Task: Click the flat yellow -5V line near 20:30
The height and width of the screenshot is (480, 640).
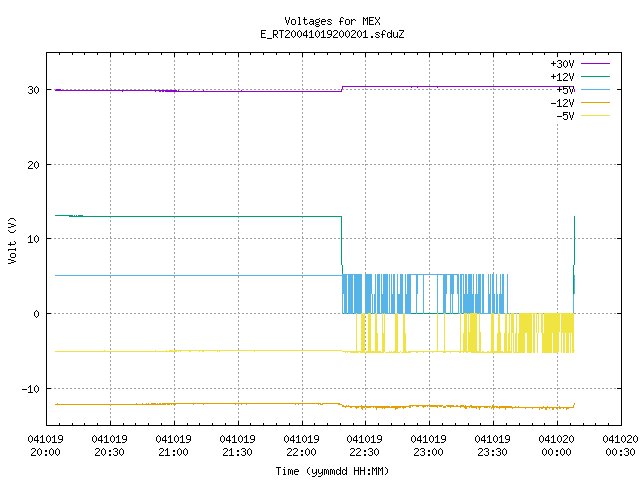Action: click(x=110, y=351)
